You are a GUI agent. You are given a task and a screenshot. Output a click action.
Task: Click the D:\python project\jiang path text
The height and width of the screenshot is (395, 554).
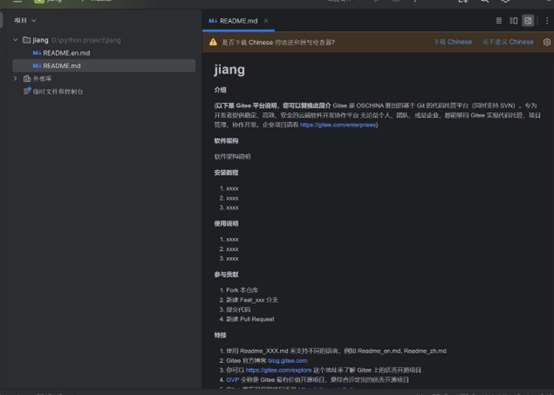pyautogui.click(x=86, y=40)
